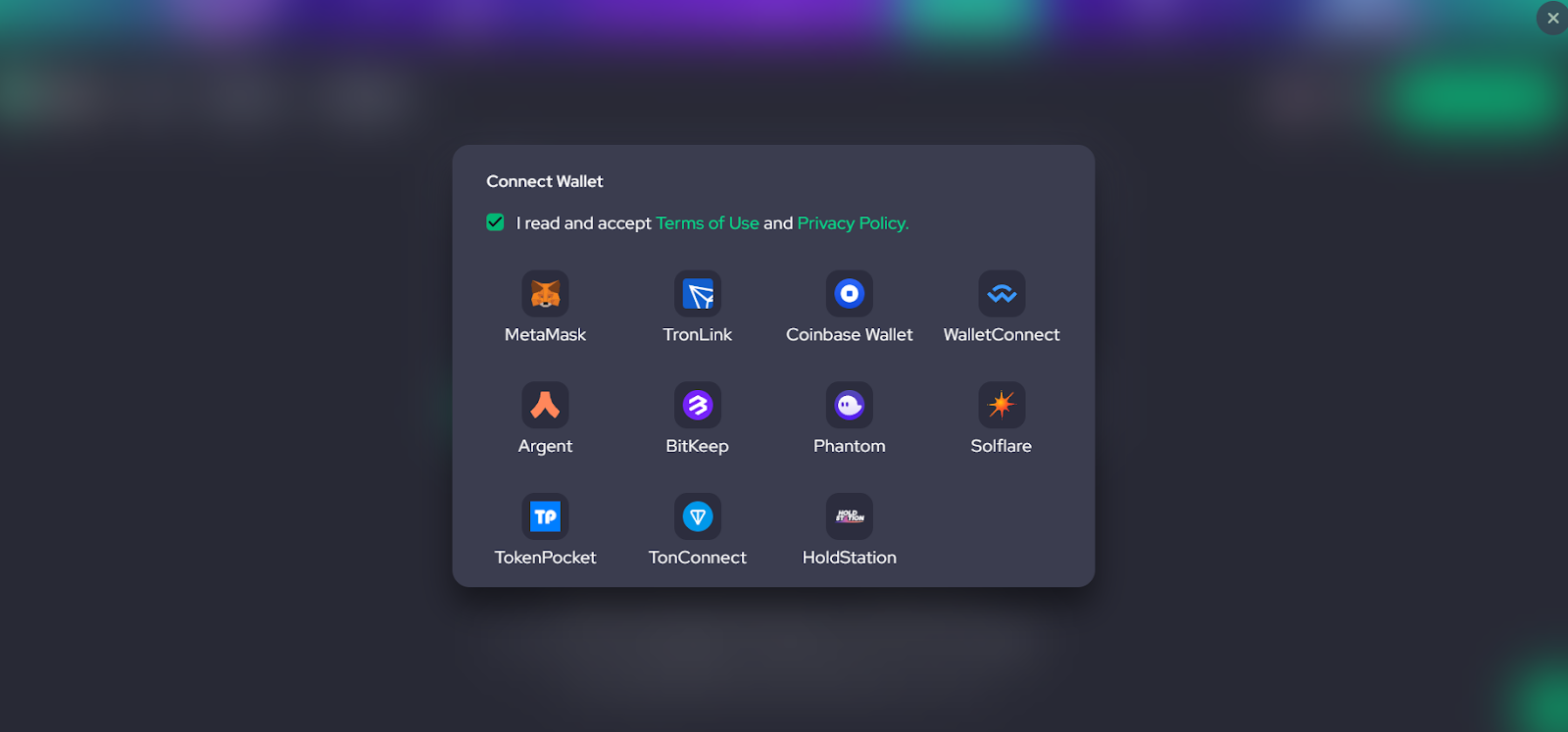
Task: Select the HoldStation wallet icon
Action: [x=850, y=516]
